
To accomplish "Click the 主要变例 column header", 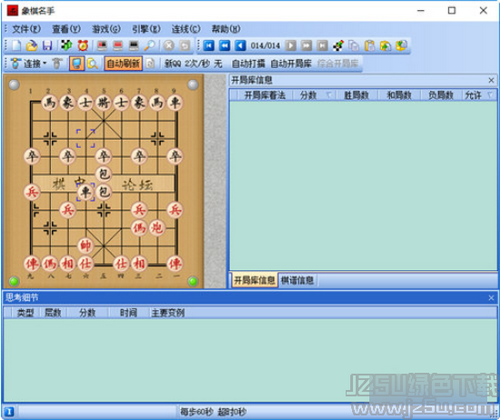I will click(x=168, y=313).
